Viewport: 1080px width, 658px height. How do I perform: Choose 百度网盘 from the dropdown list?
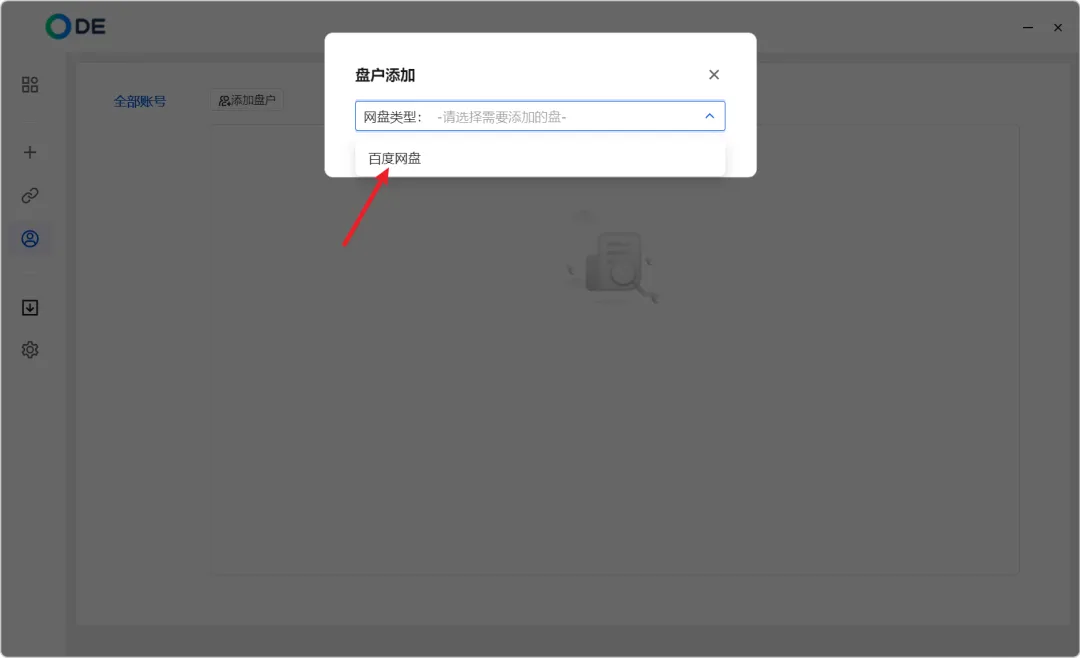click(x=540, y=158)
